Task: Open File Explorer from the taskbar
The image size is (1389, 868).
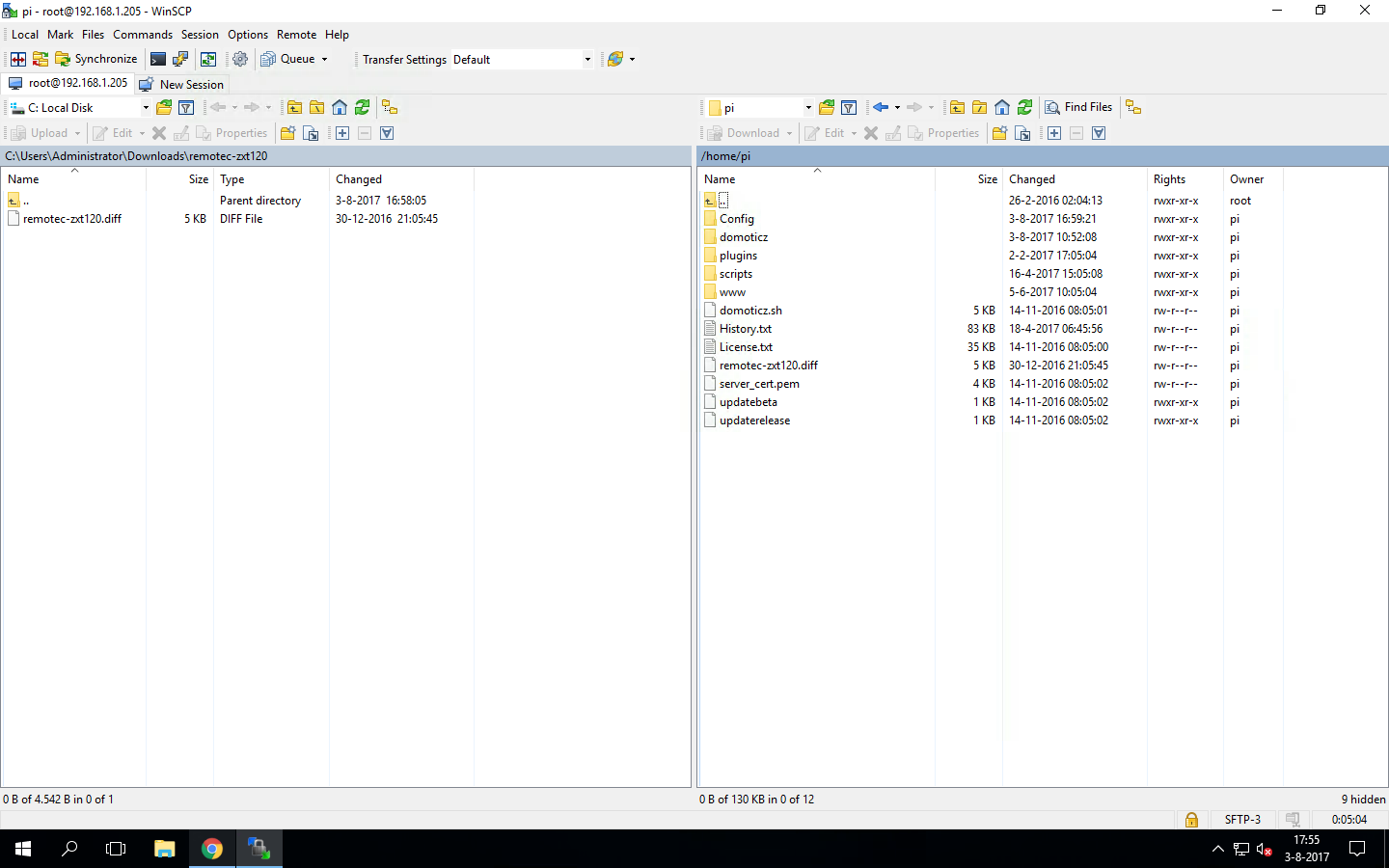Action: click(164, 849)
